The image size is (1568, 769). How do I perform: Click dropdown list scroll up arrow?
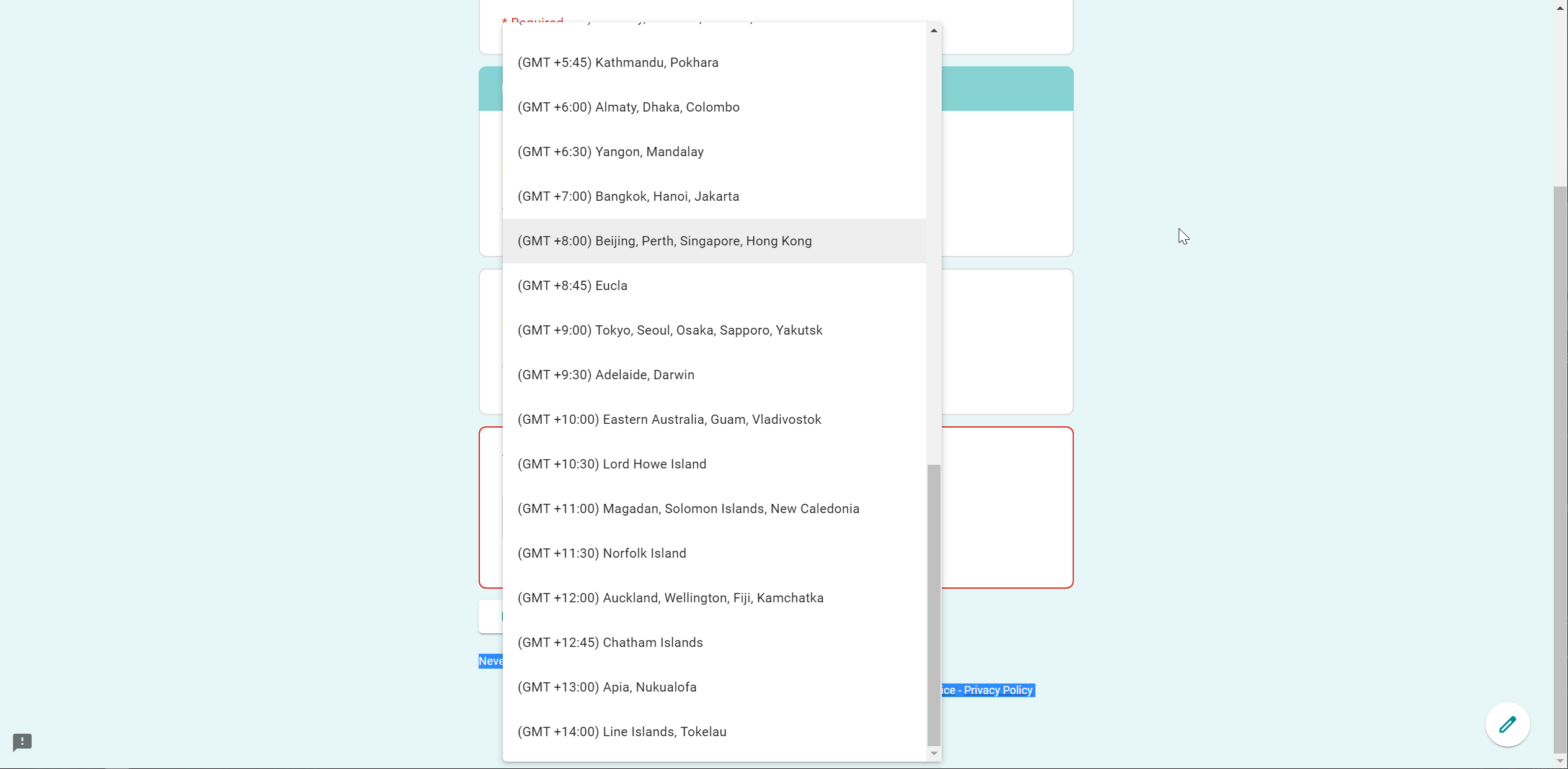point(934,30)
